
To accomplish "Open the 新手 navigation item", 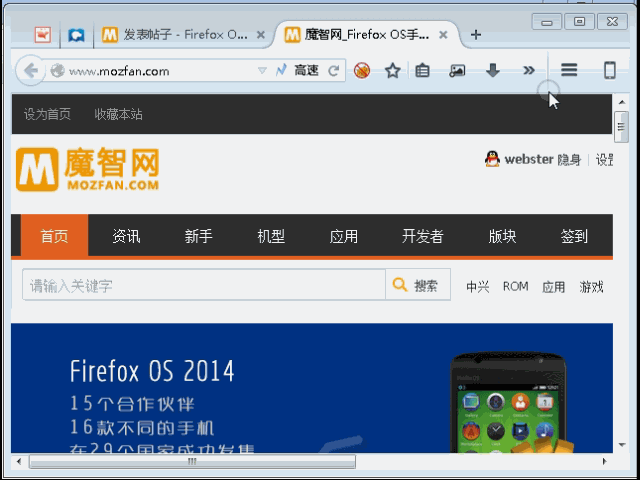I will click(x=198, y=236).
